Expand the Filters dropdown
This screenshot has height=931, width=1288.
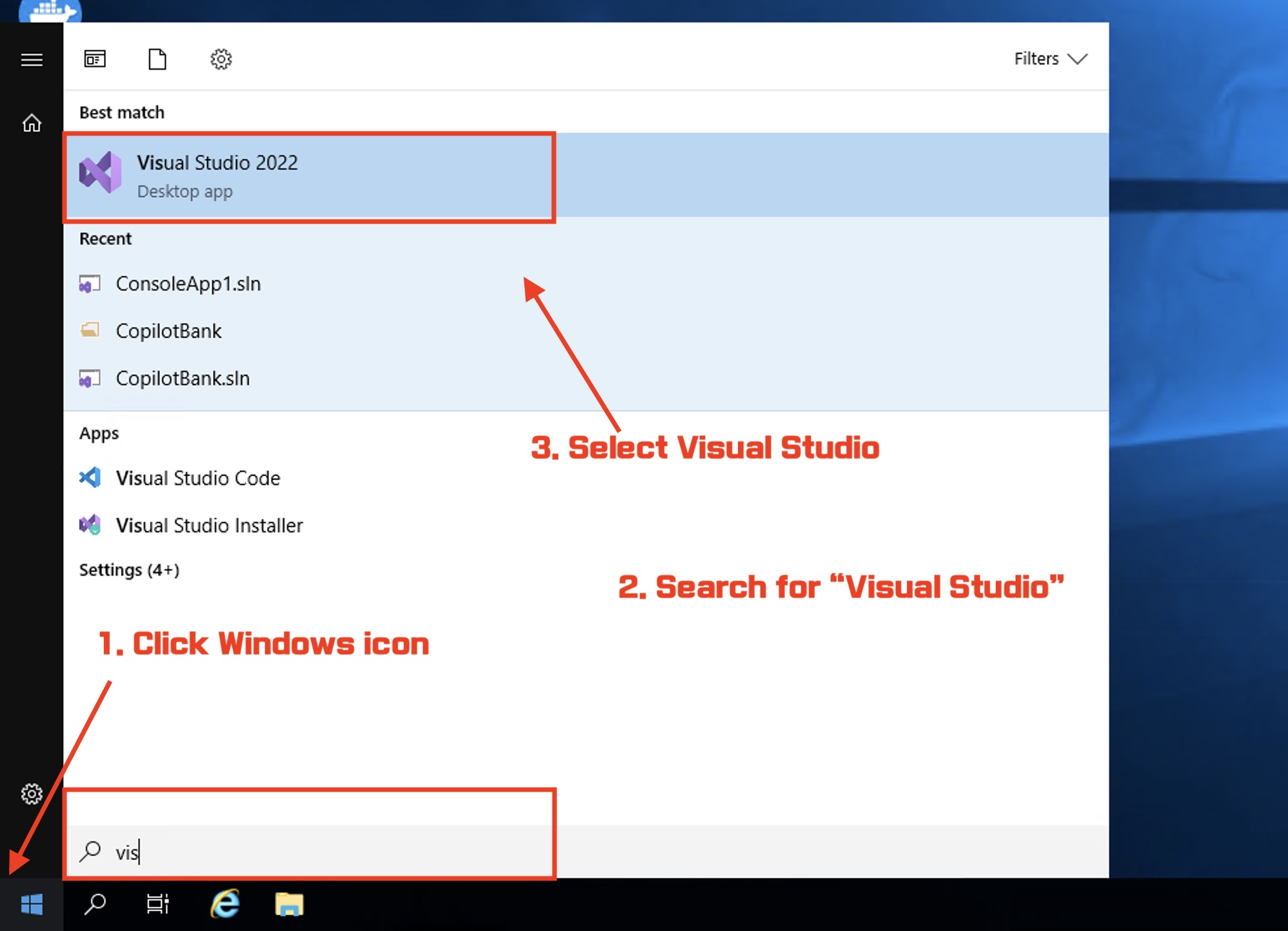[1050, 59]
